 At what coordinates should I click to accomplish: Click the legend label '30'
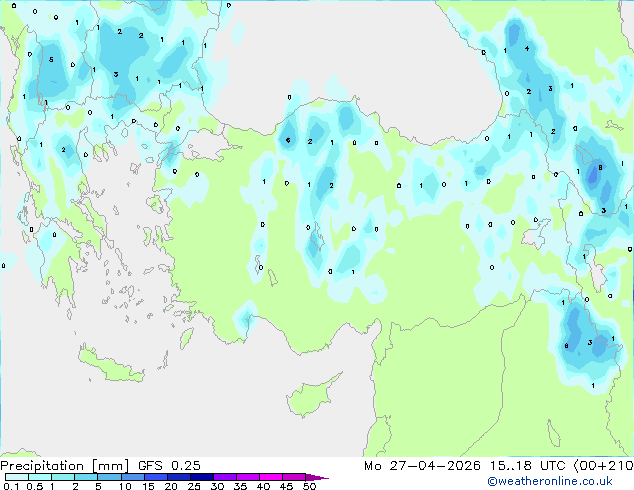[217, 486]
